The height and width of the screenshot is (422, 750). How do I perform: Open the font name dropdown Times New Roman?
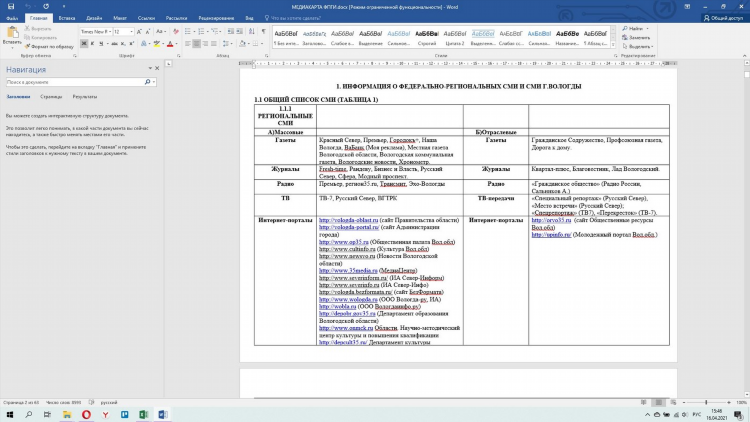click(x=110, y=32)
